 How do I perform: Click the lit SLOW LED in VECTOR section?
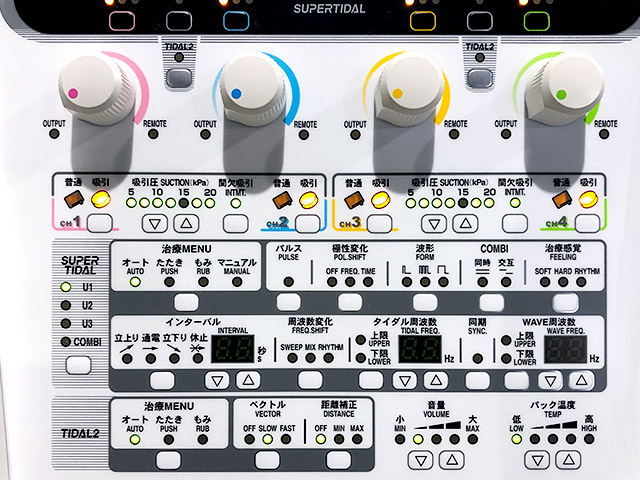[267, 439]
